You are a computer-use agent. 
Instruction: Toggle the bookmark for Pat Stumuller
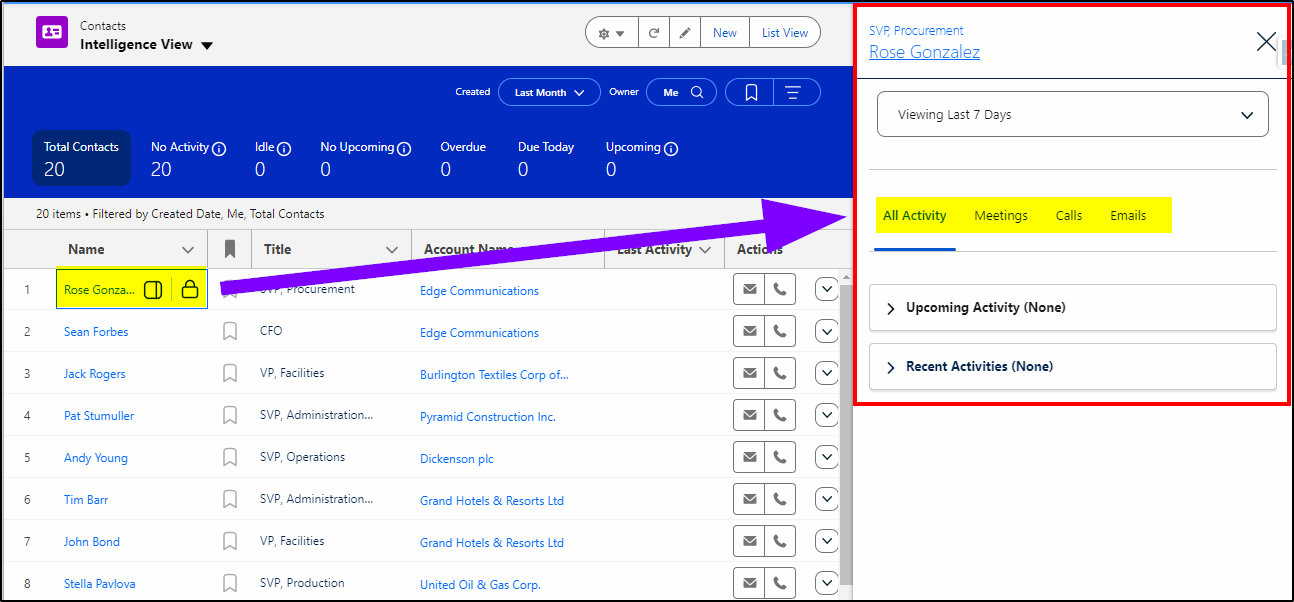point(230,415)
